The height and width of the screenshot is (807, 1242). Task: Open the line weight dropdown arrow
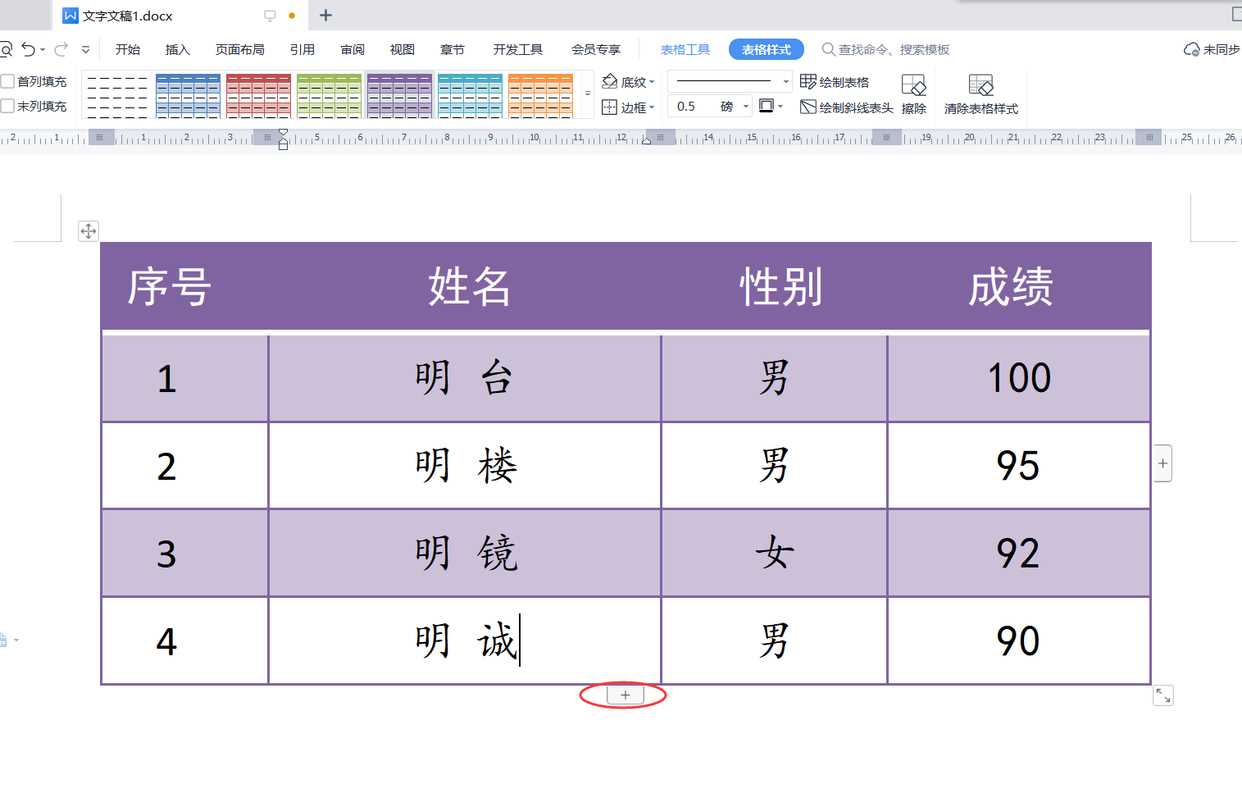point(746,107)
